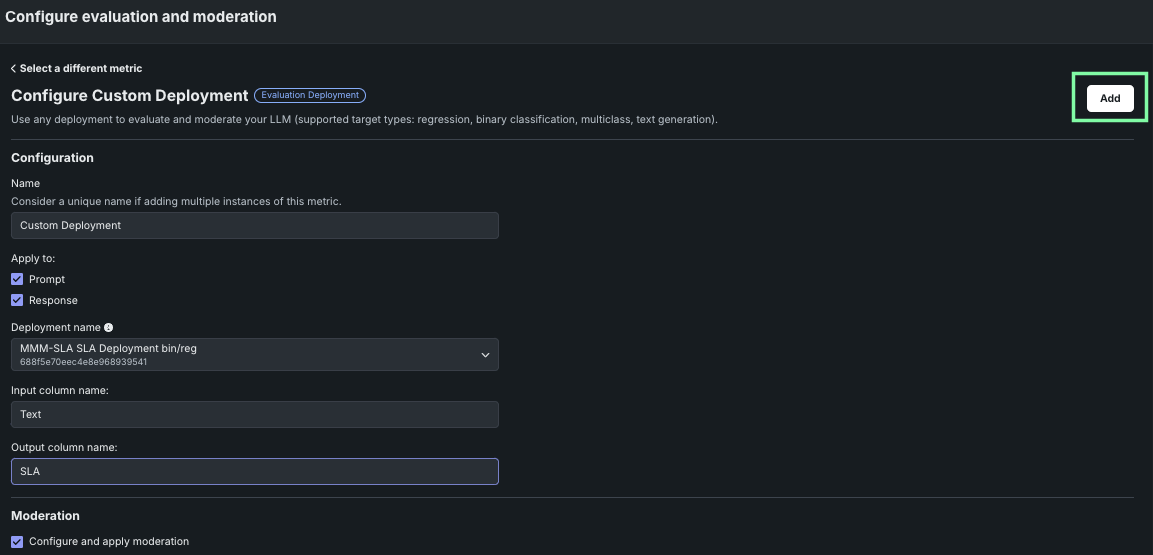The width and height of the screenshot is (1153, 555).
Task: Click the Evaluation Deployment badge
Action: click(310, 96)
